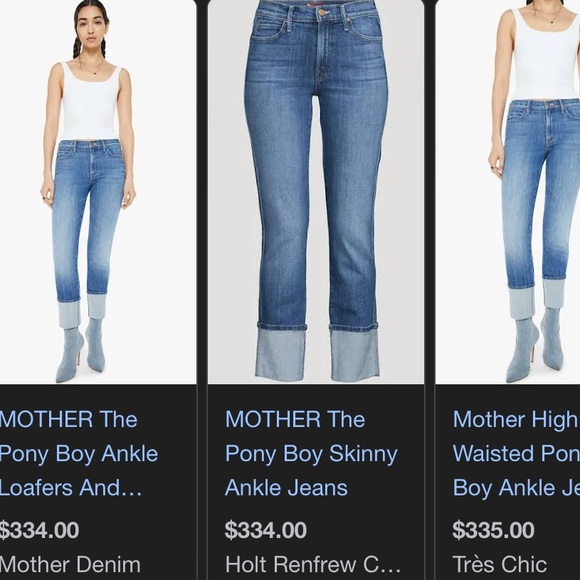The width and height of the screenshot is (580, 580).
Task: Click the copper waist button on center jeans
Action: [x=322, y=12]
